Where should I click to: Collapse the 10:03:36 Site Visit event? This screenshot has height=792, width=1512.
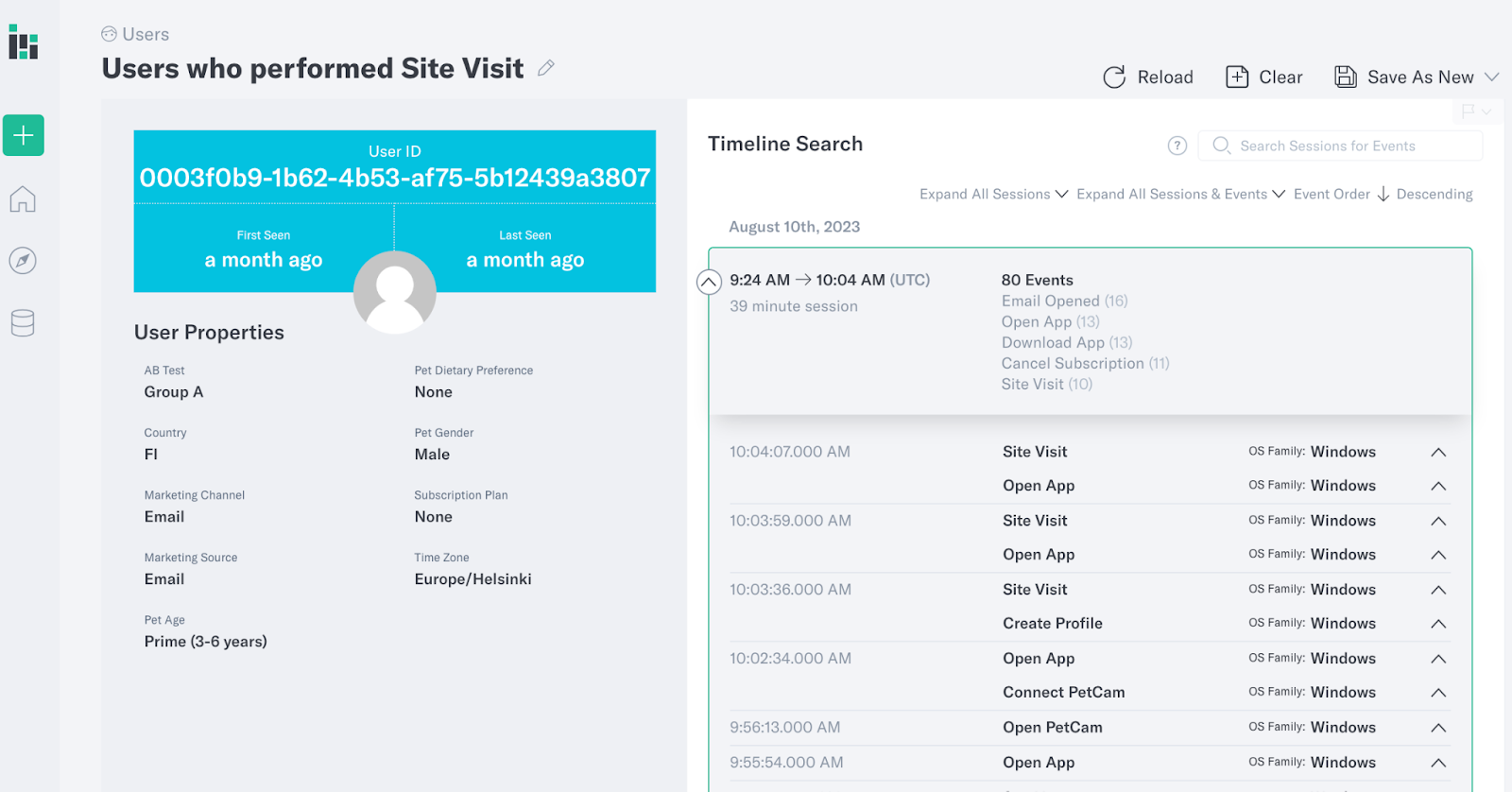1438,590
